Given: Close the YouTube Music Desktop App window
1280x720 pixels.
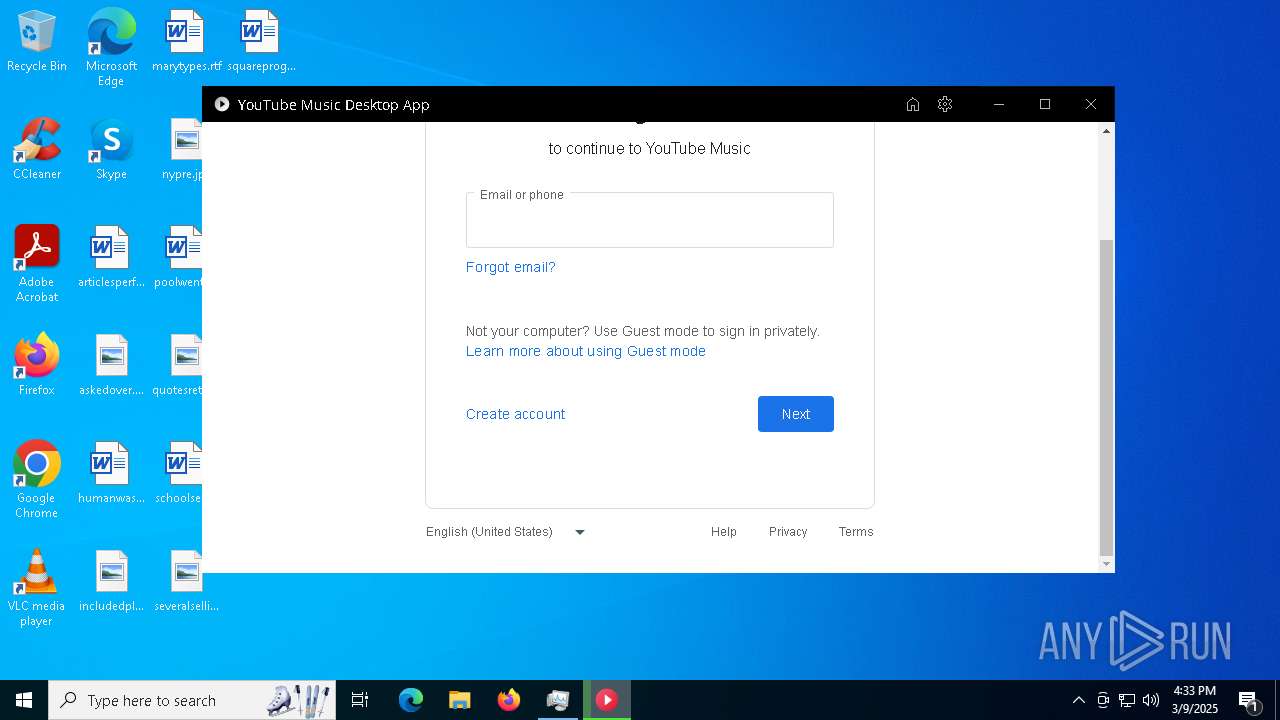Looking at the screenshot, I should (1091, 104).
